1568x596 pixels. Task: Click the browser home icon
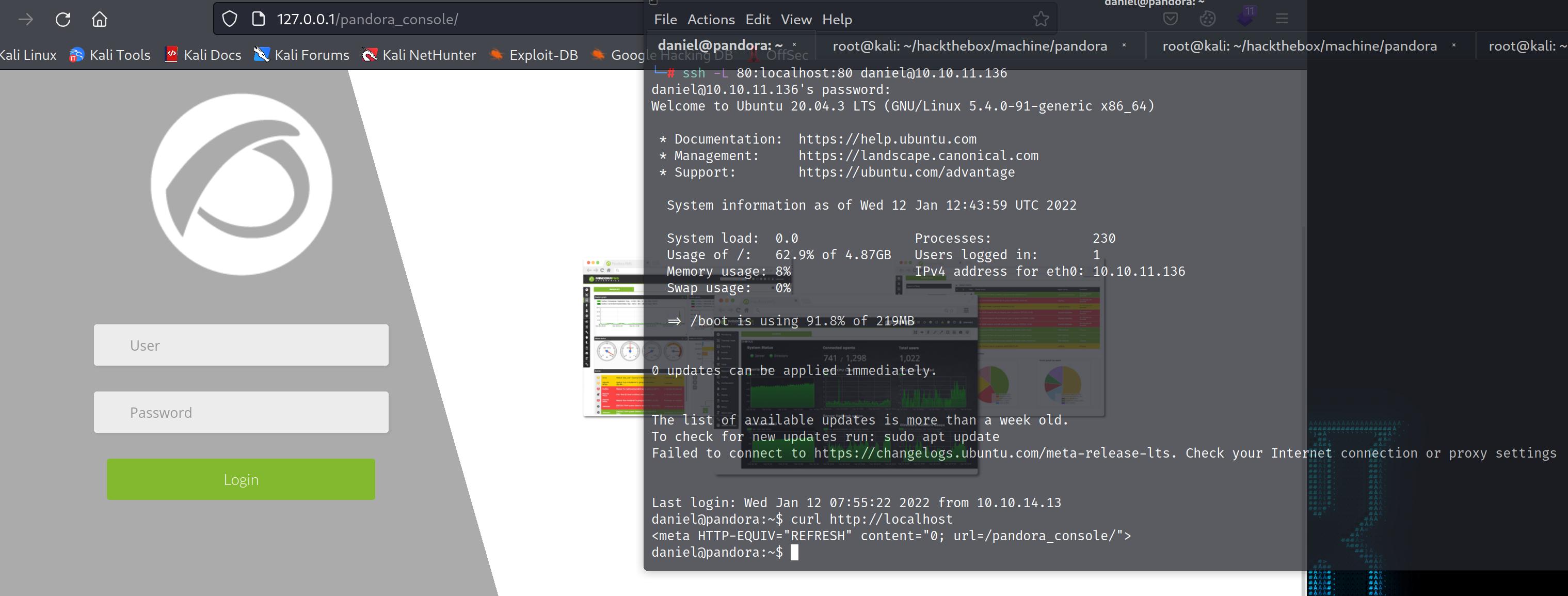[x=99, y=20]
